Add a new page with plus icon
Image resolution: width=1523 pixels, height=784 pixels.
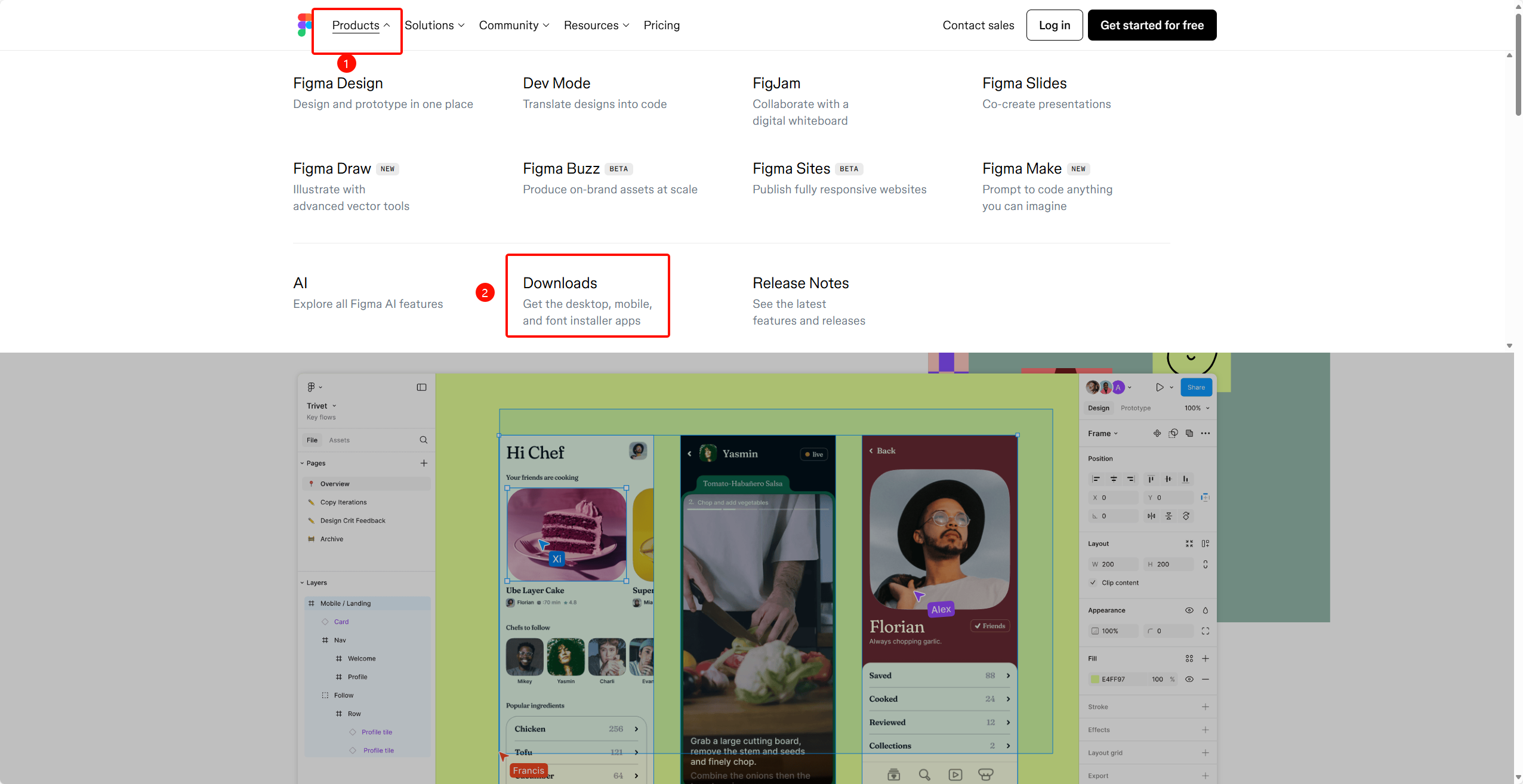[x=423, y=463]
